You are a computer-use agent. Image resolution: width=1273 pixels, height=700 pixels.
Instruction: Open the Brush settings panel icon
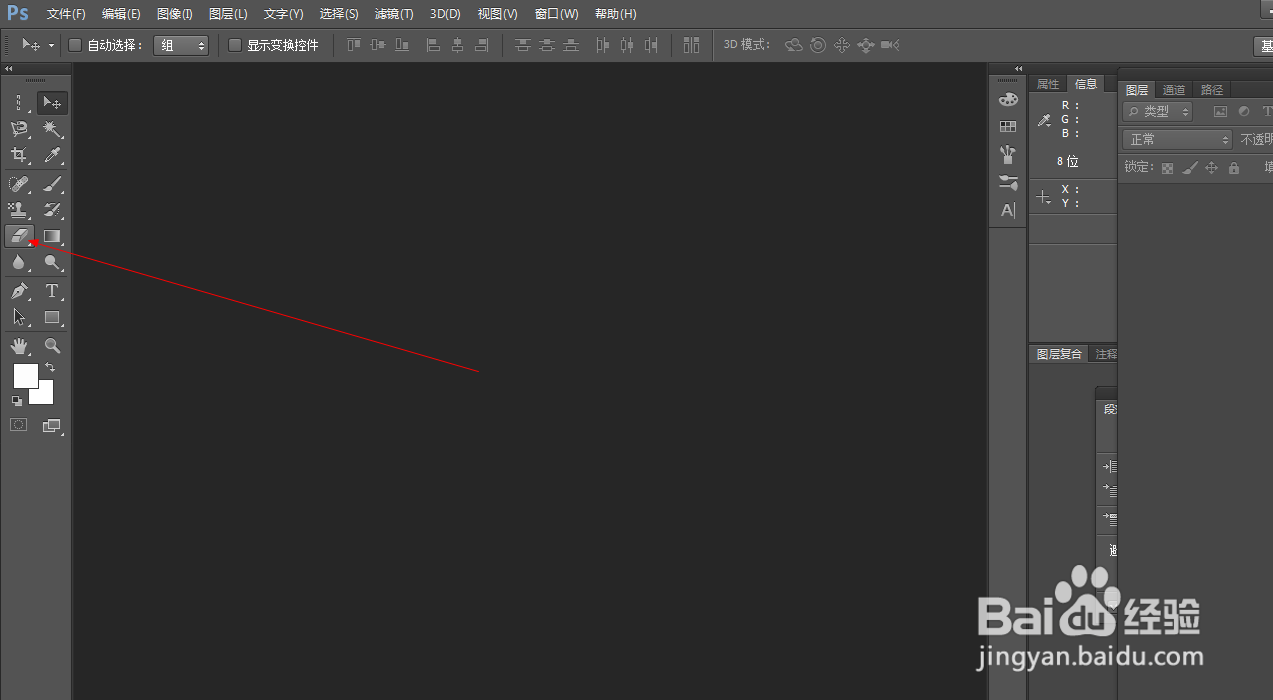1008,182
